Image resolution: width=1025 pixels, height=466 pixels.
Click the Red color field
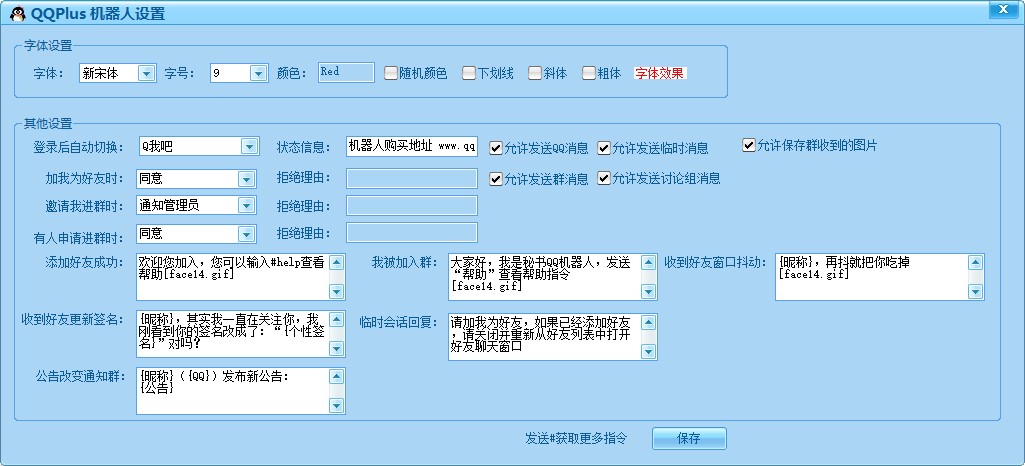point(346,73)
